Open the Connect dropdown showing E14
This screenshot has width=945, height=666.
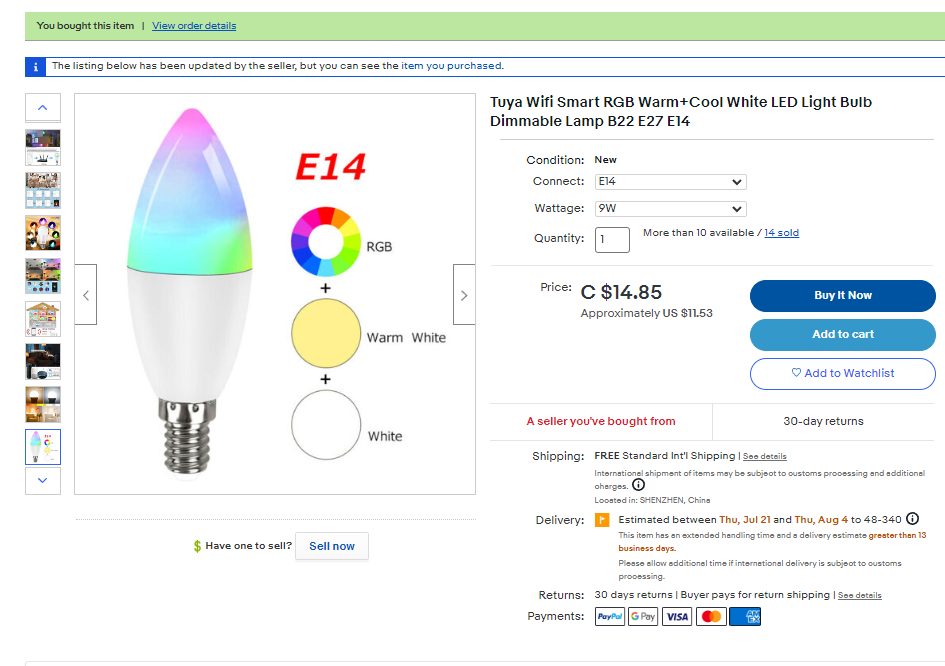(671, 182)
